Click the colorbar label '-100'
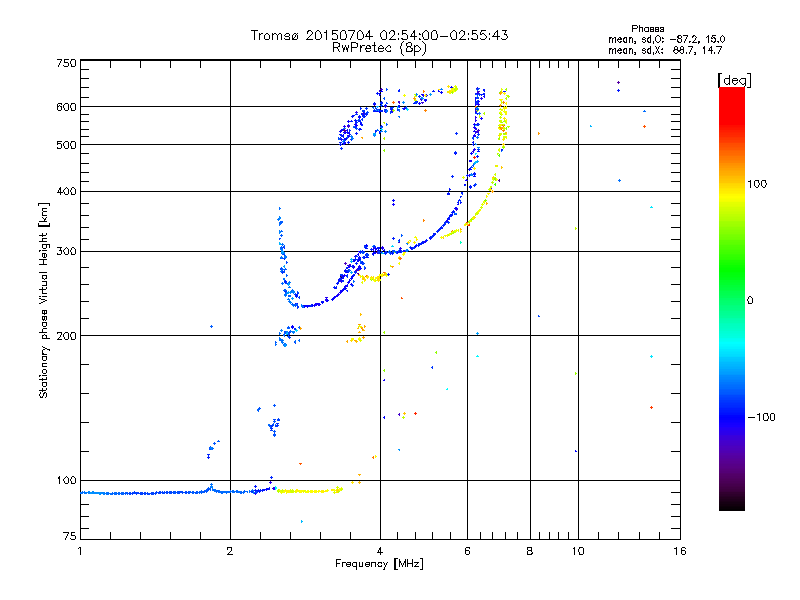Viewport: 800px width, 600px height. tap(761, 417)
